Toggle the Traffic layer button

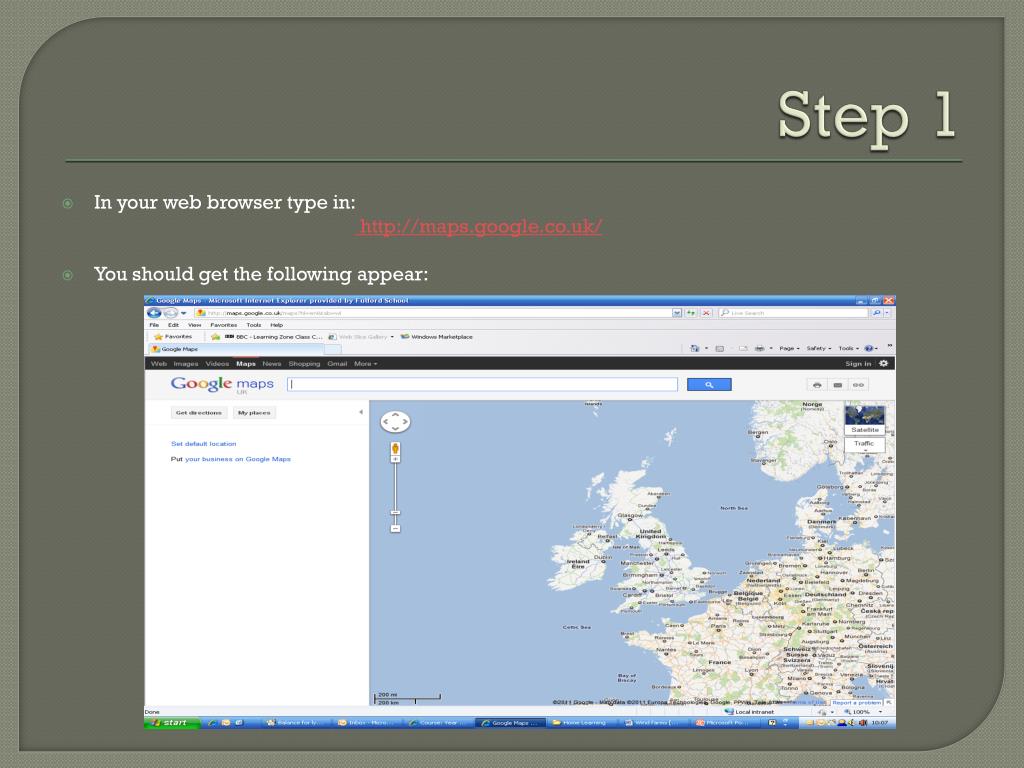865,444
